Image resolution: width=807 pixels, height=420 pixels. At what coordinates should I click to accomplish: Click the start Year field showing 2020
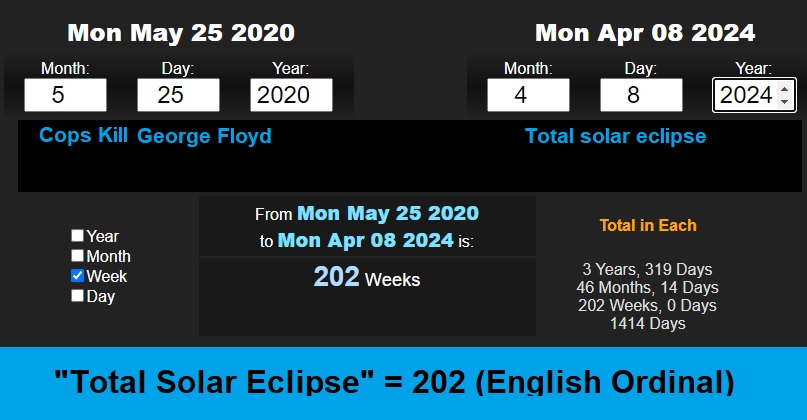pos(291,95)
